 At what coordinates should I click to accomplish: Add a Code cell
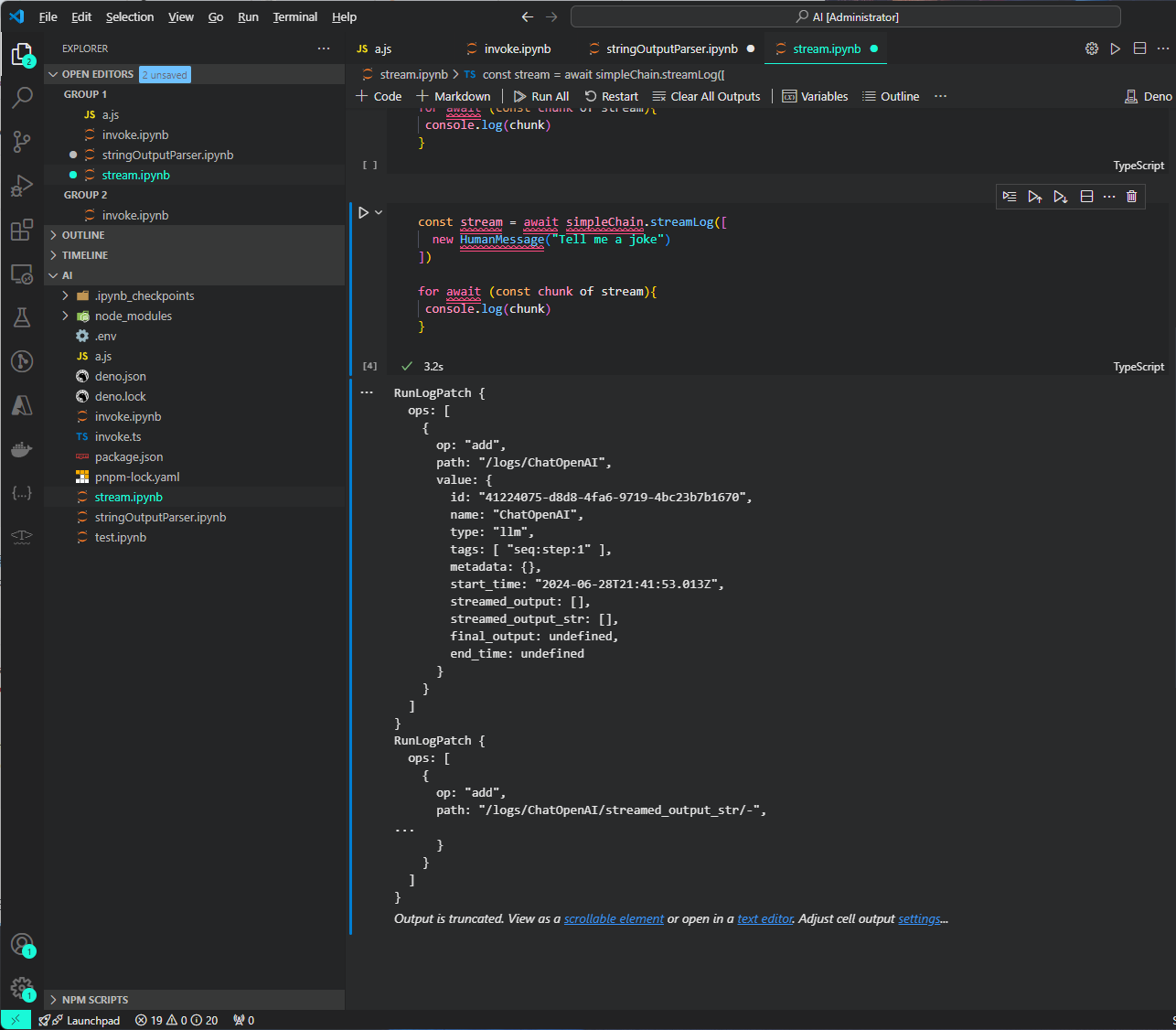(379, 96)
